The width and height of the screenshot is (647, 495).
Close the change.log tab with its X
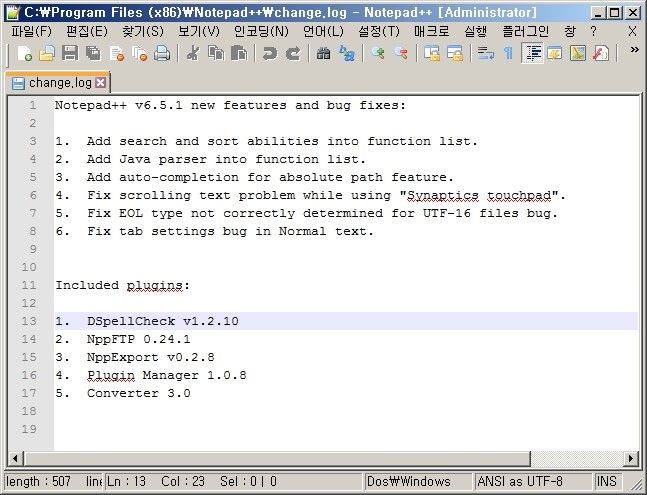[x=100, y=83]
